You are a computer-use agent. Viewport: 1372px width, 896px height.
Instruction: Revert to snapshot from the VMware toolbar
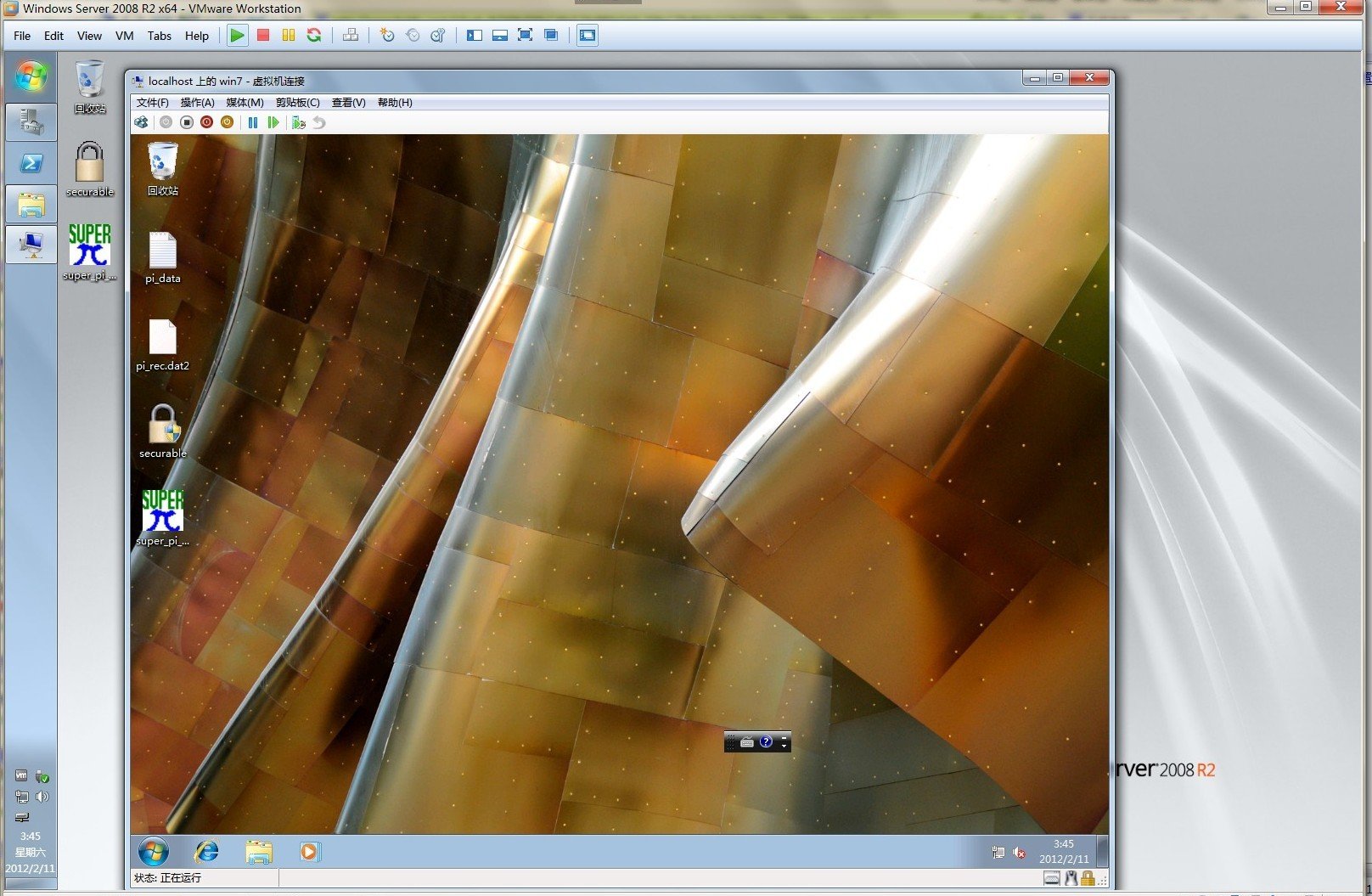coord(413,35)
